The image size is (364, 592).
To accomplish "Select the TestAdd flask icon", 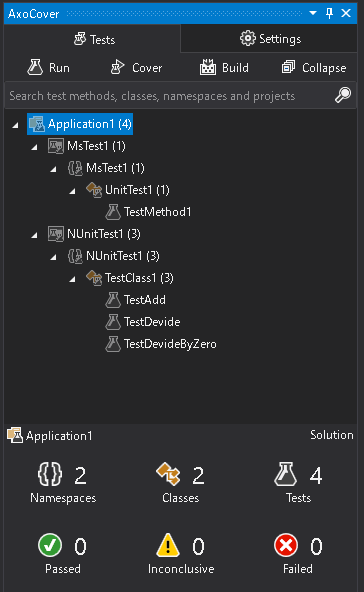I will point(113,300).
